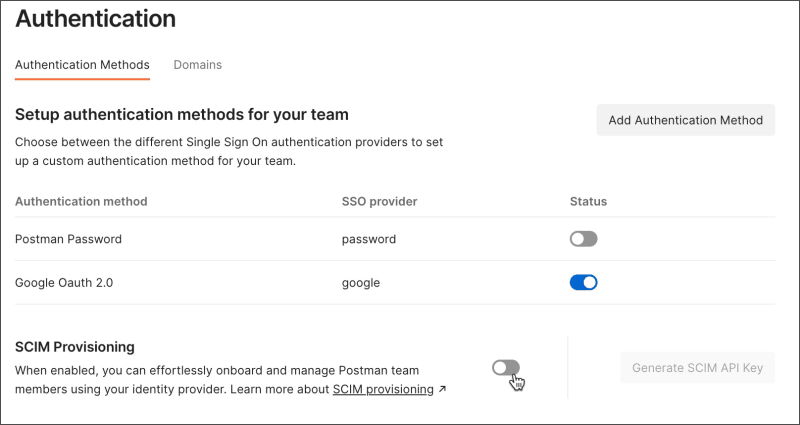
Task: Click the Setup authentication methods heading
Action: pyautogui.click(x=181, y=115)
